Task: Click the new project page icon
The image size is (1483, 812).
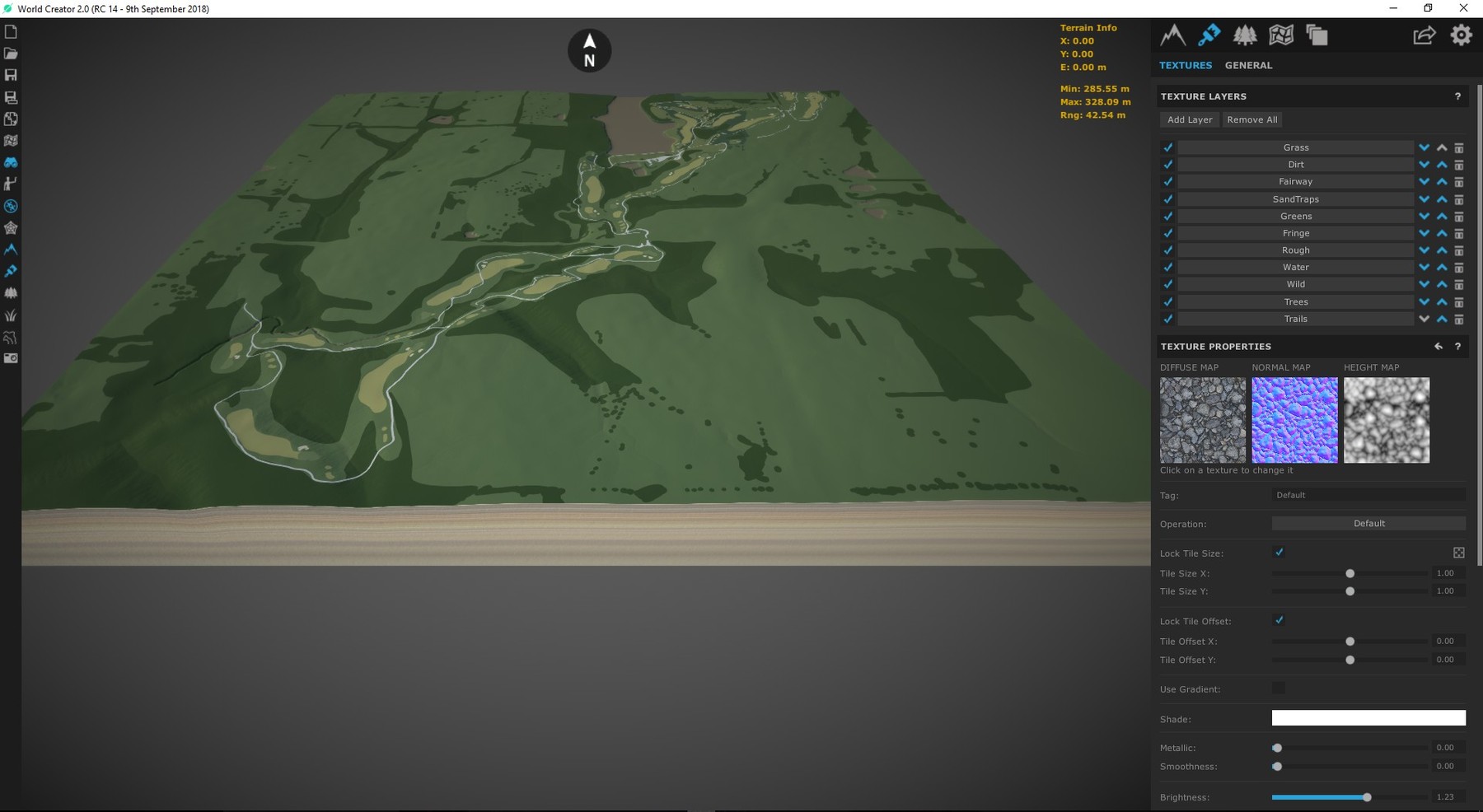Action: [11, 32]
